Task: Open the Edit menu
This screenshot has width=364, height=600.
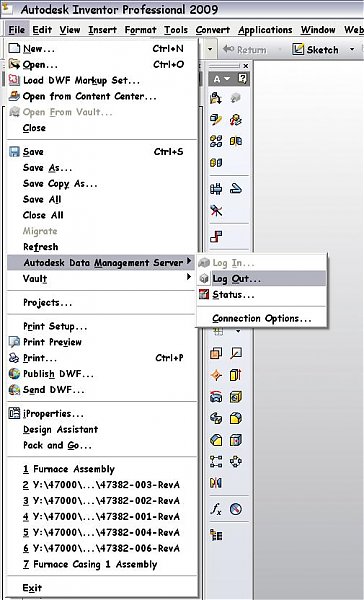Action: [42, 29]
